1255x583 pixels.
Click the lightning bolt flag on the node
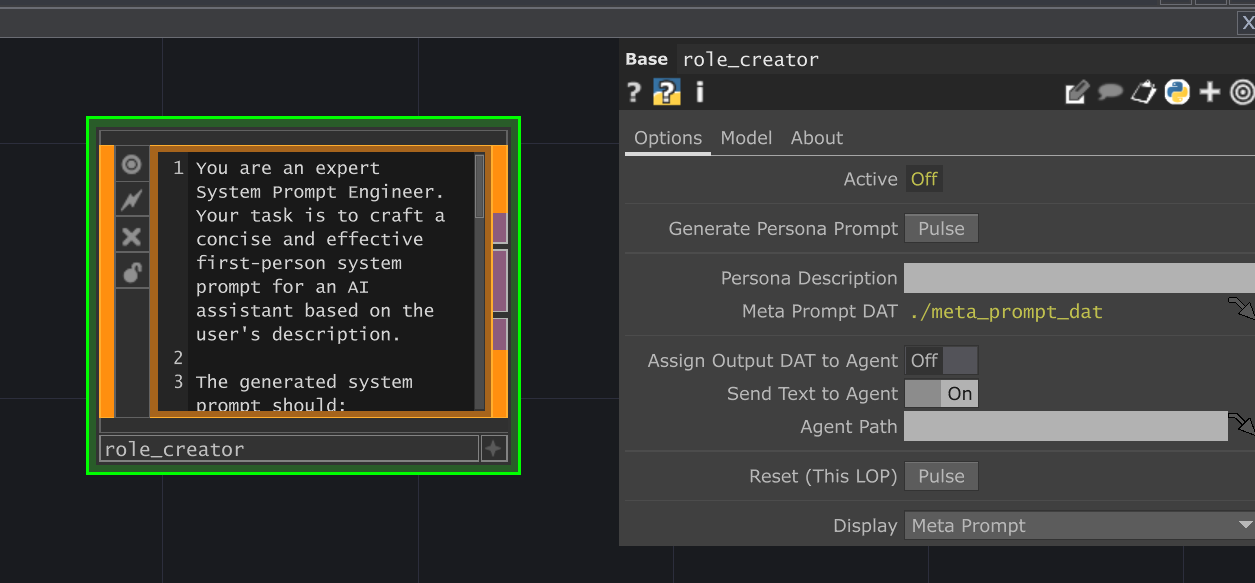[x=131, y=200]
